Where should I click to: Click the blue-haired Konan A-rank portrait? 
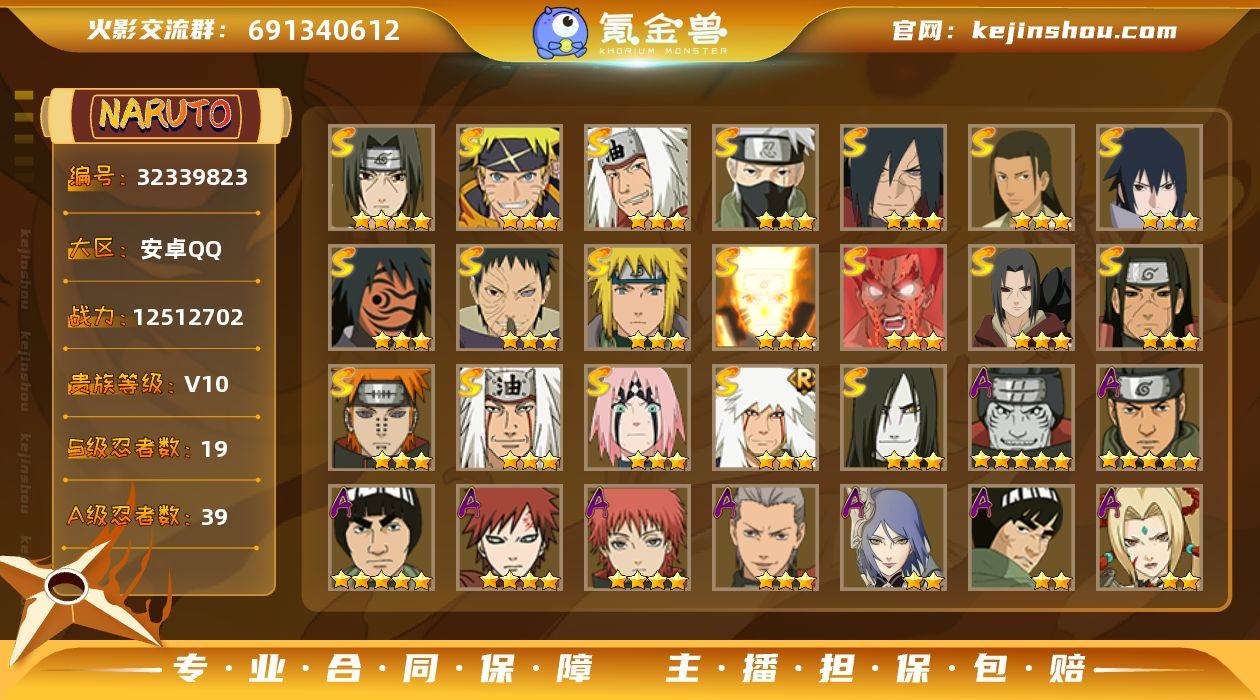893,537
